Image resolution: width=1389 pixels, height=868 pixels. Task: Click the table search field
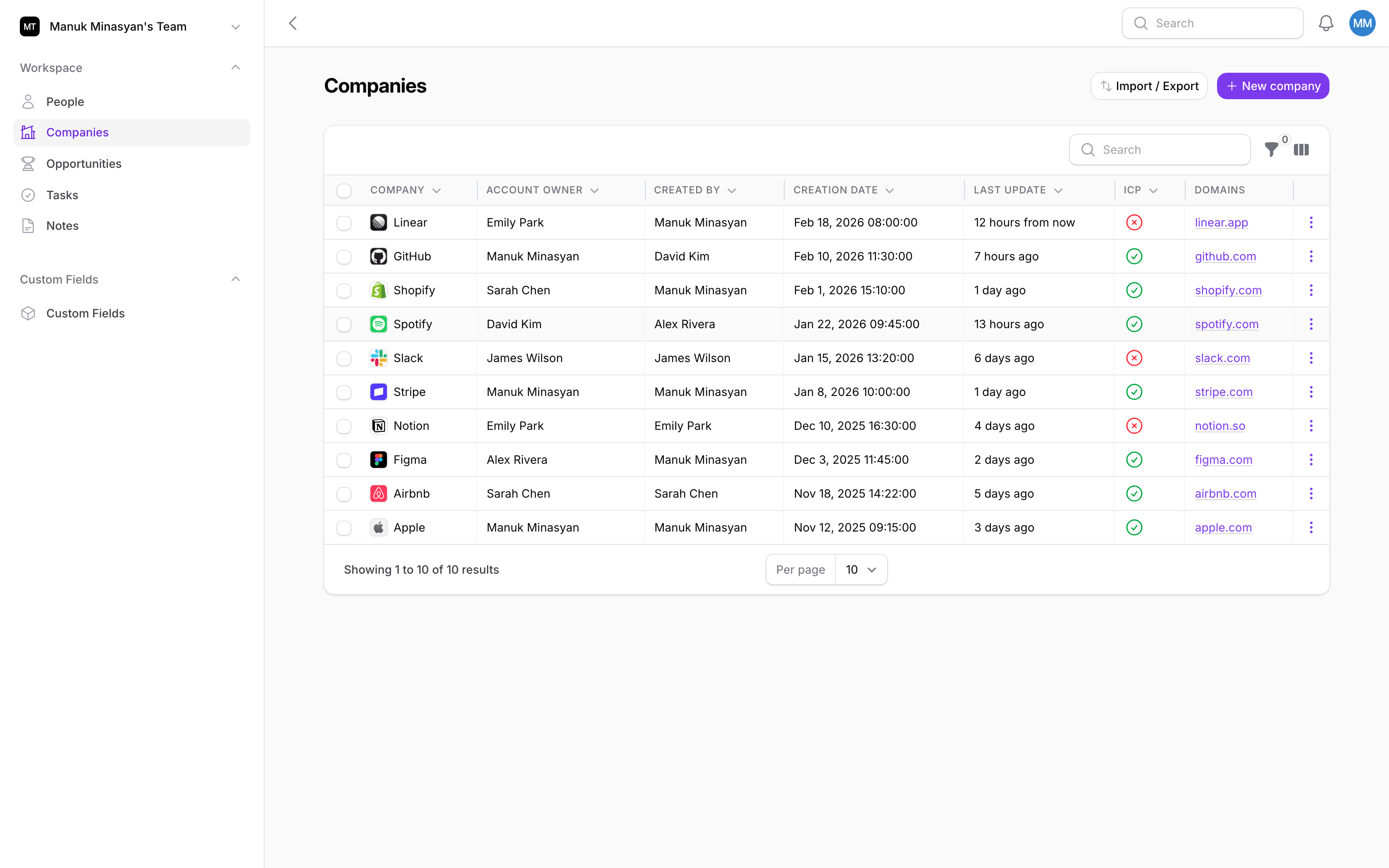coord(1160,149)
